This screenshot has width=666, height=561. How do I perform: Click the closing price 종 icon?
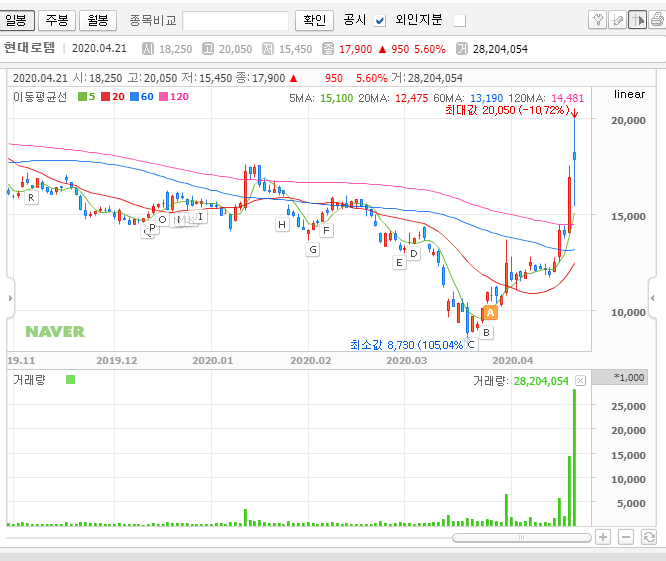327,49
